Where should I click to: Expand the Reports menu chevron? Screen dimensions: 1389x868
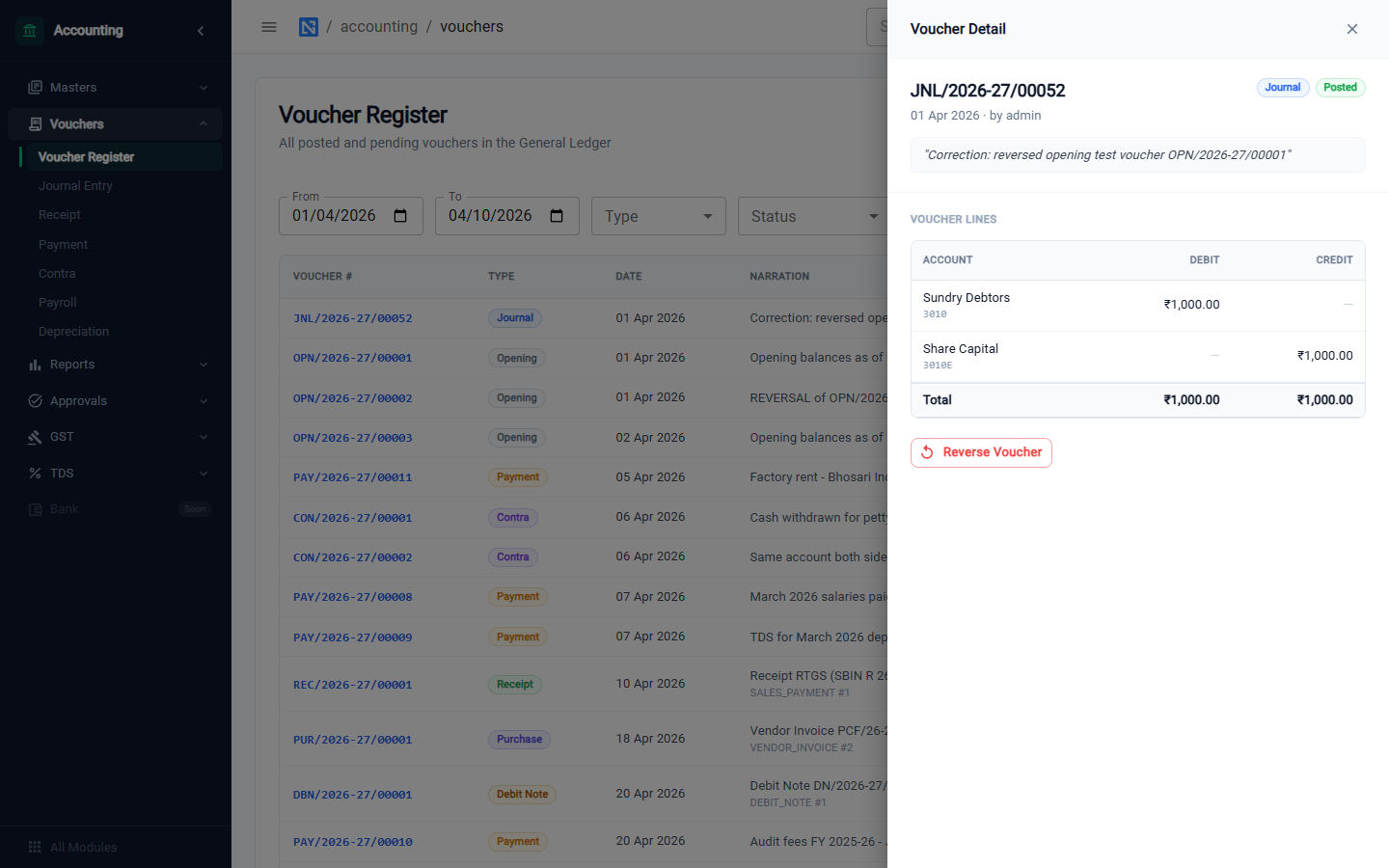[x=204, y=365]
